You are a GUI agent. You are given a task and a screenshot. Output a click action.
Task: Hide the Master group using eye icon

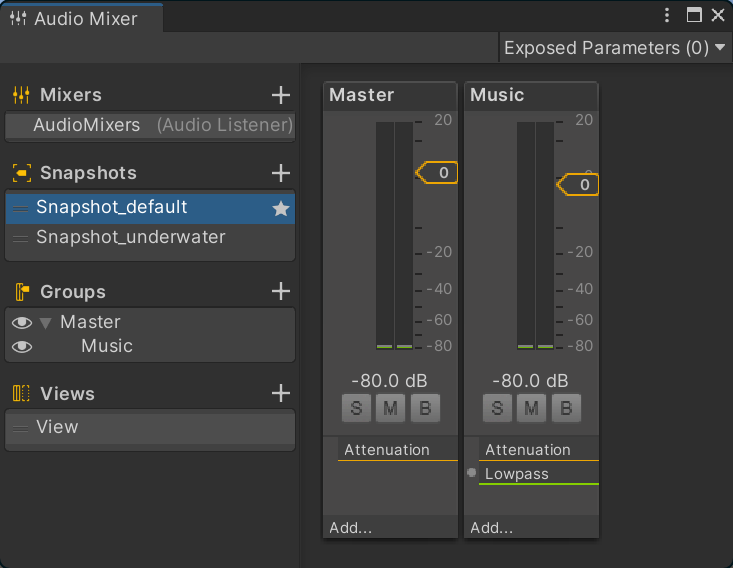[21, 323]
